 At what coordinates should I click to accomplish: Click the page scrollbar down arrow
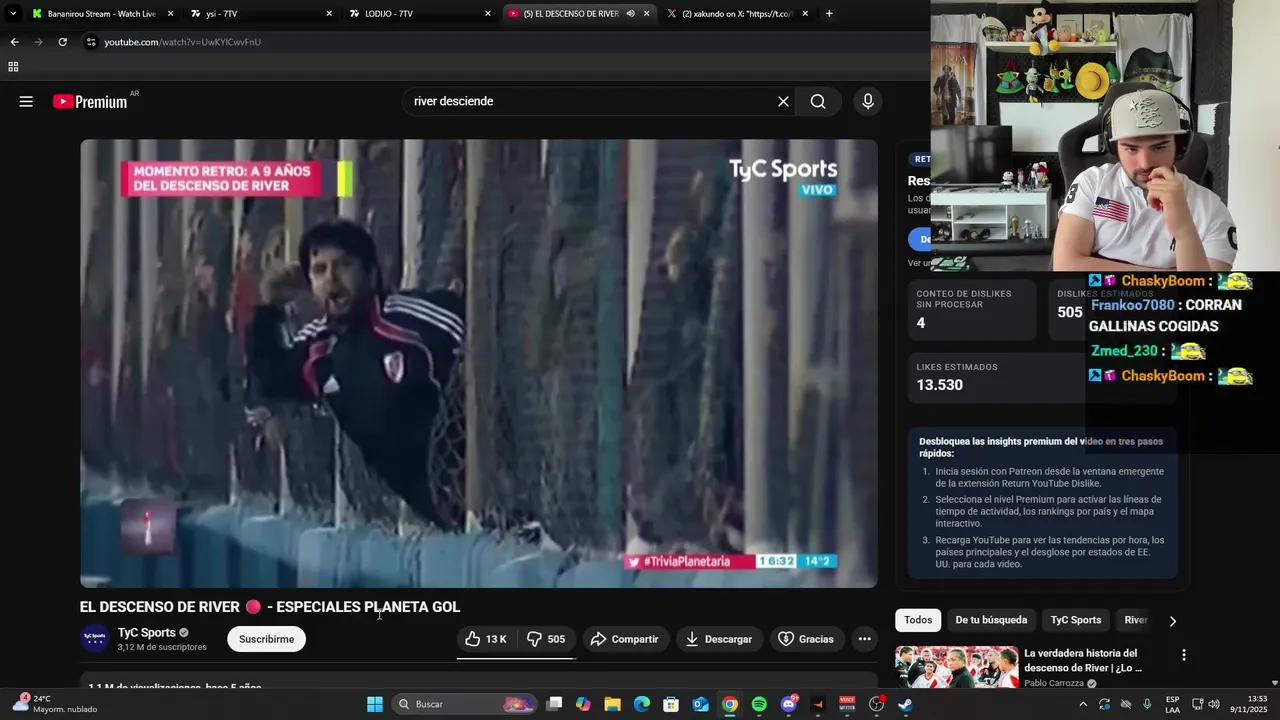pos(1274,683)
